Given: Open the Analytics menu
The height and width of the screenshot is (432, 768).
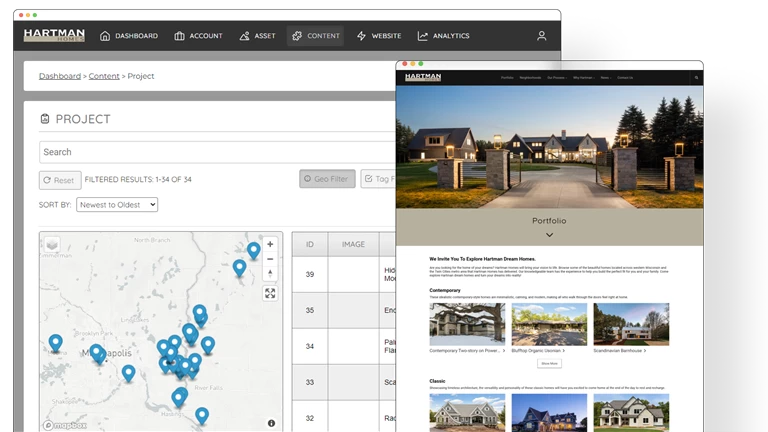Looking at the screenshot, I should [x=443, y=36].
